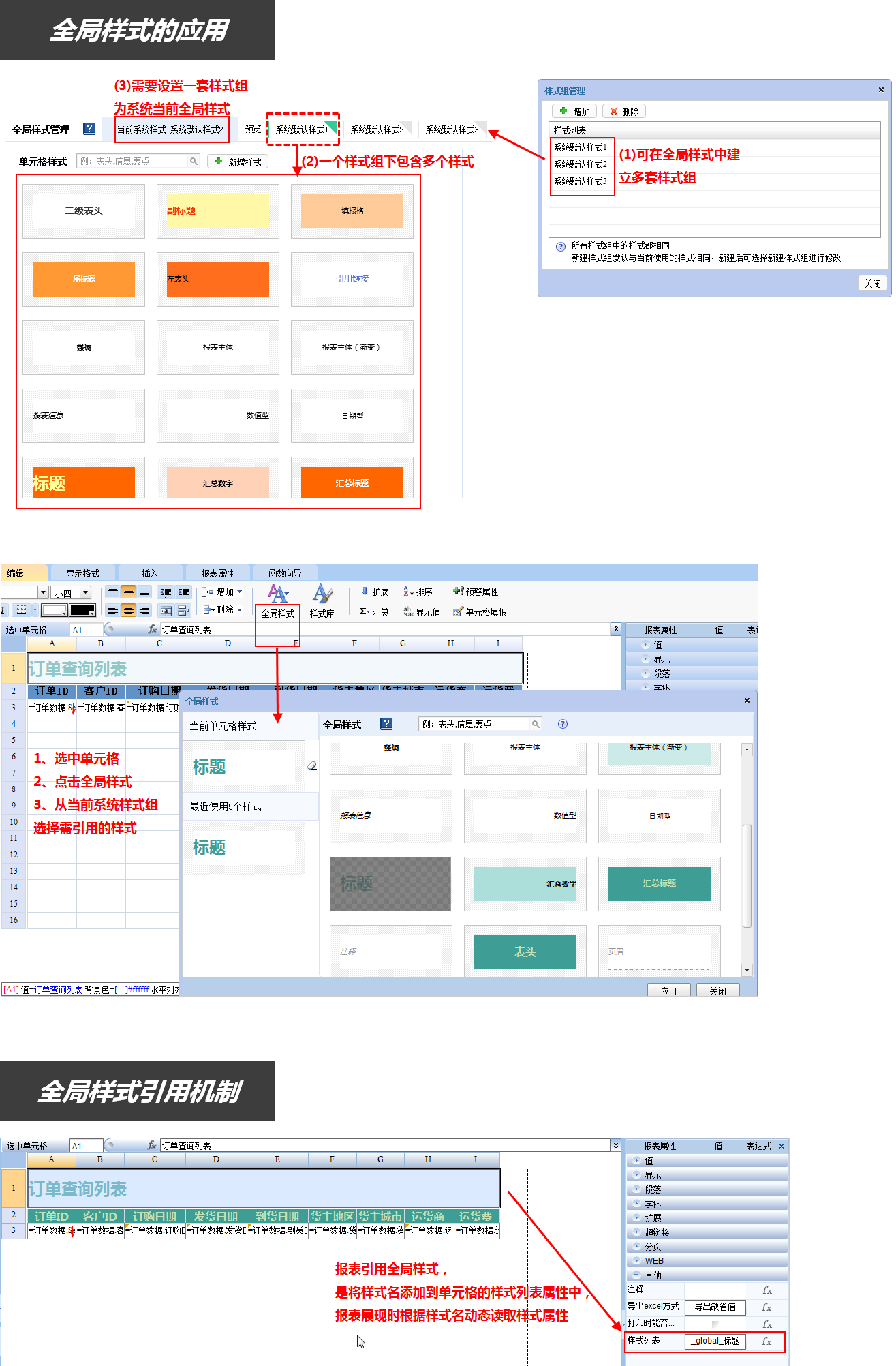This screenshot has width=896, height=1366.
Task: Click the help icon beside 全局样式管理
Action: [89, 128]
